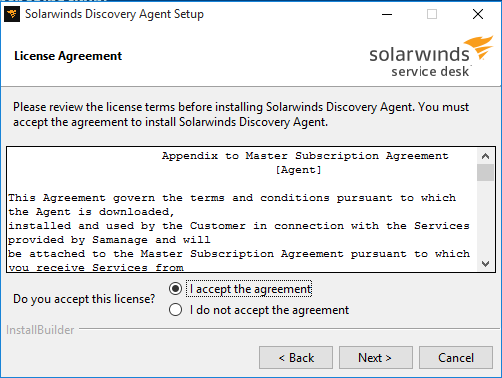Screen dimensions: 502x378
Task: Click the "License Agreement" heading
Action: point(68,56)
